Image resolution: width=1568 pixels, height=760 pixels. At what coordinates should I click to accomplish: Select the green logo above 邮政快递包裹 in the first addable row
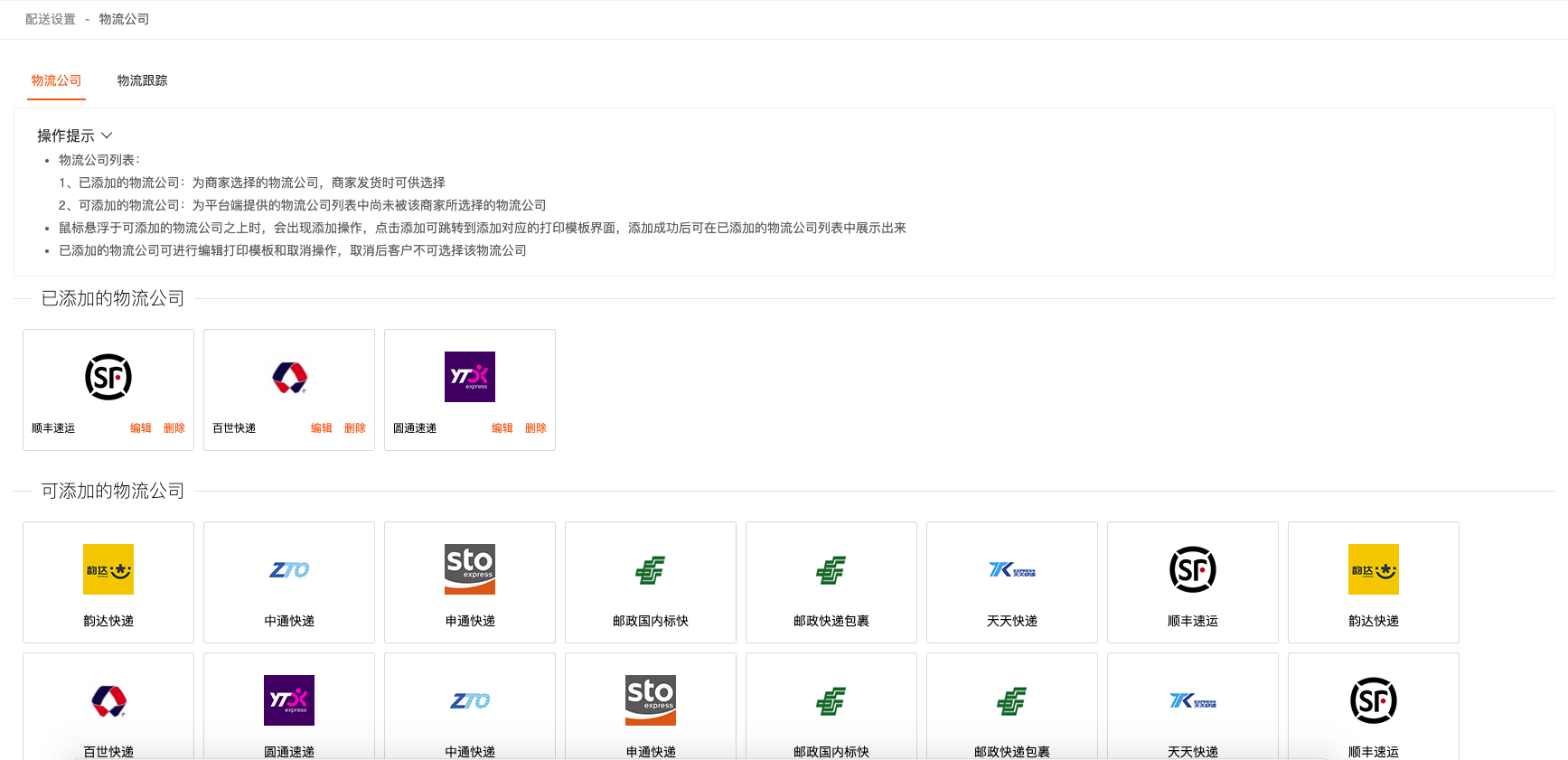[x=831, y=569]
